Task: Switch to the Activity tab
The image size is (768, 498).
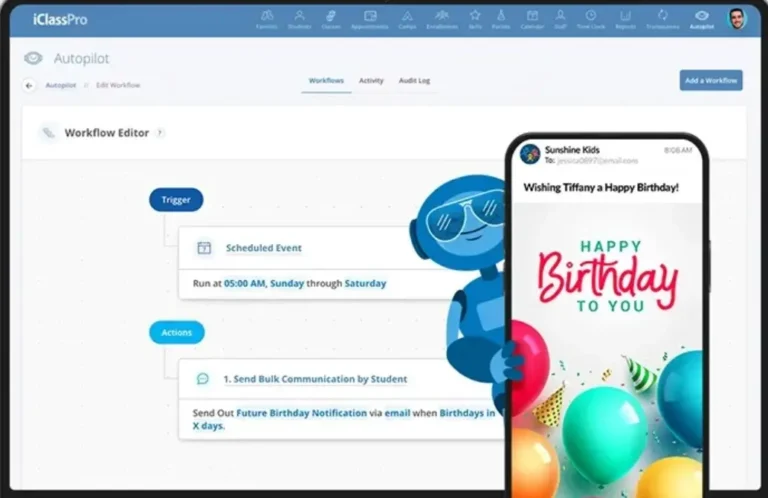Action: [x=371, y=80]
